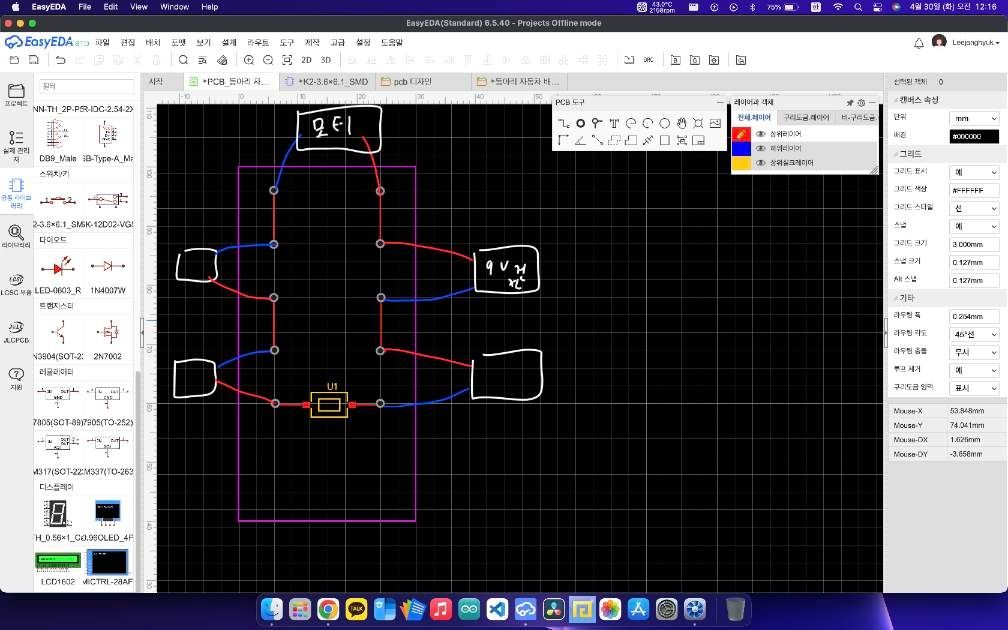Switch to the K2-3.6×6.1_SMD tab

click(329, 81)
